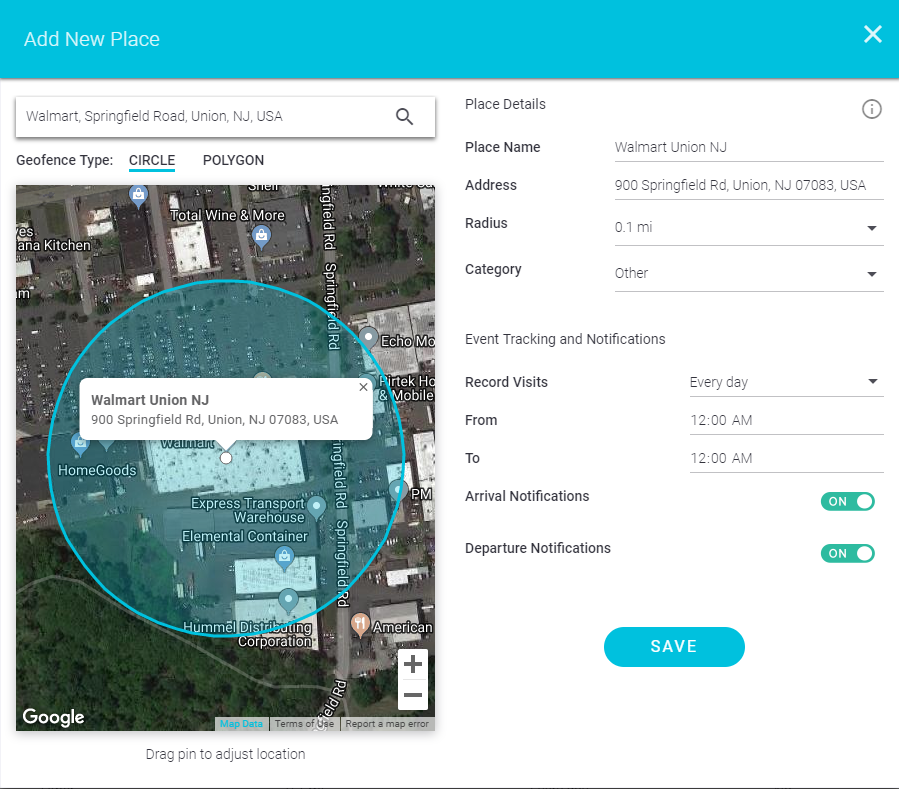The height and width of the screenshot is (789, 899).
Task: Open the Radius dropdown
Action: (749, 228)
